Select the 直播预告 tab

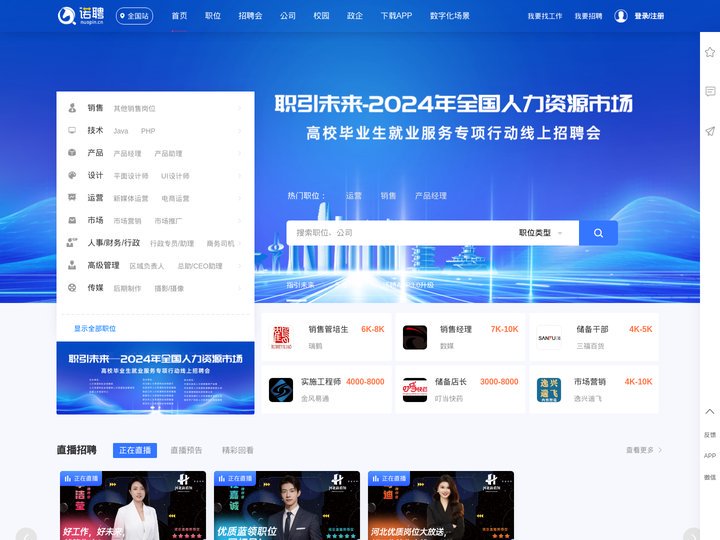click(186, 450)
